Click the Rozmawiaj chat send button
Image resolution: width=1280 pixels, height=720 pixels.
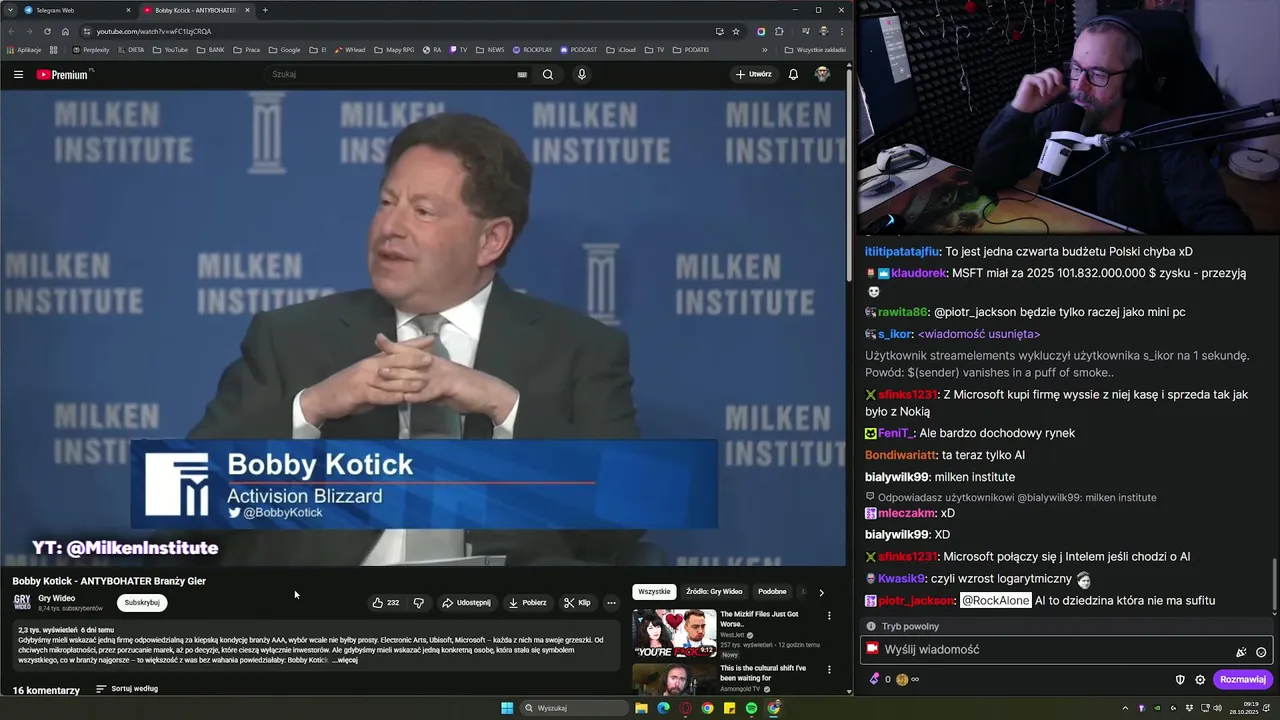click(x=1243, y=680)
